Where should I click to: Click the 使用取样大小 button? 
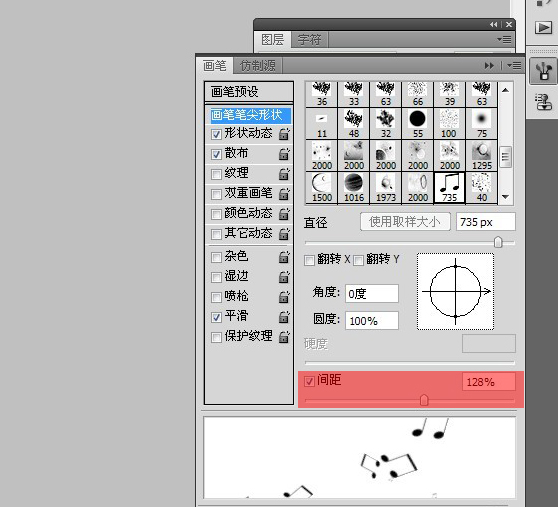405,222
